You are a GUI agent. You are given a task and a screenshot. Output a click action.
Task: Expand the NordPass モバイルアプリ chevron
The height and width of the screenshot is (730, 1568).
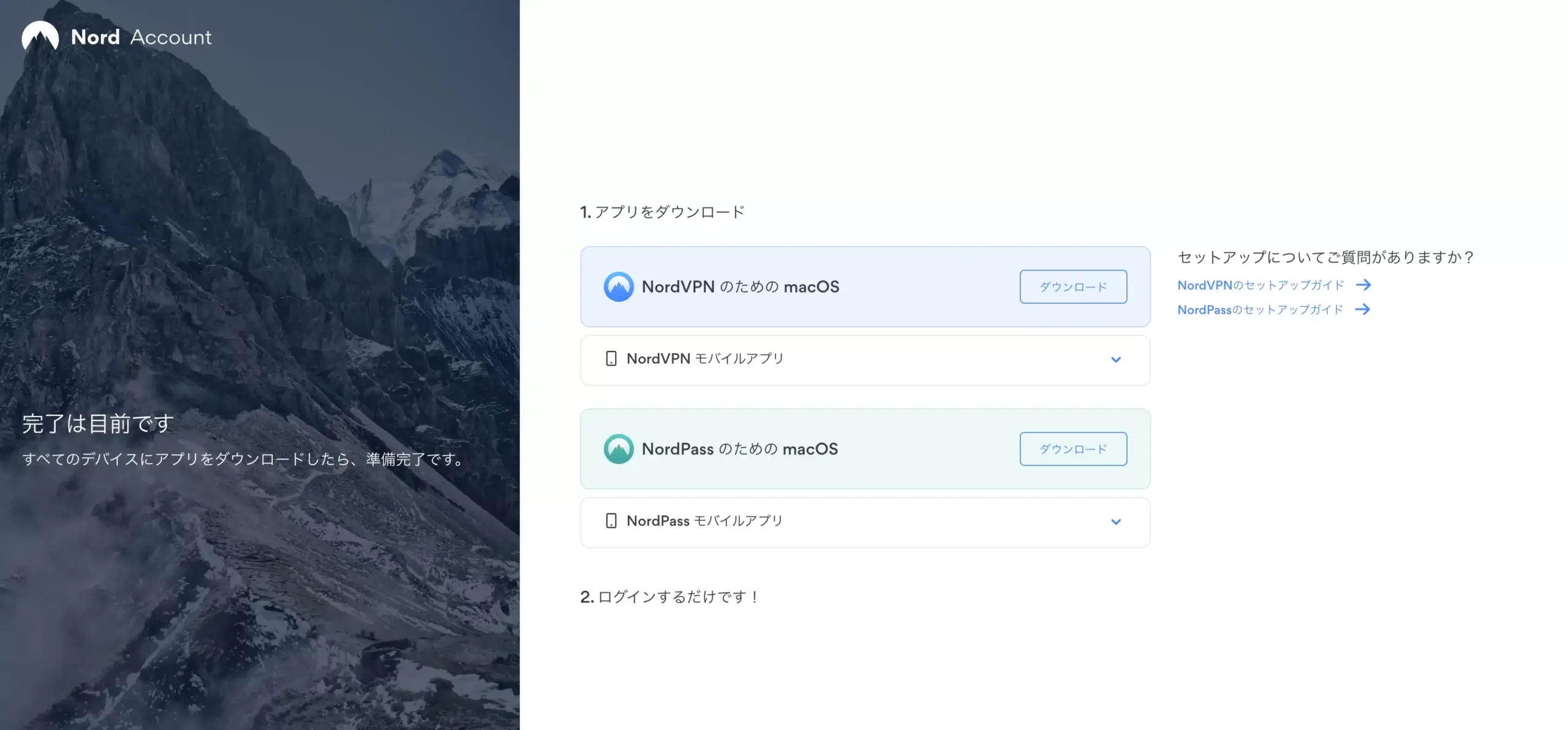click(x=1116, y=522)
